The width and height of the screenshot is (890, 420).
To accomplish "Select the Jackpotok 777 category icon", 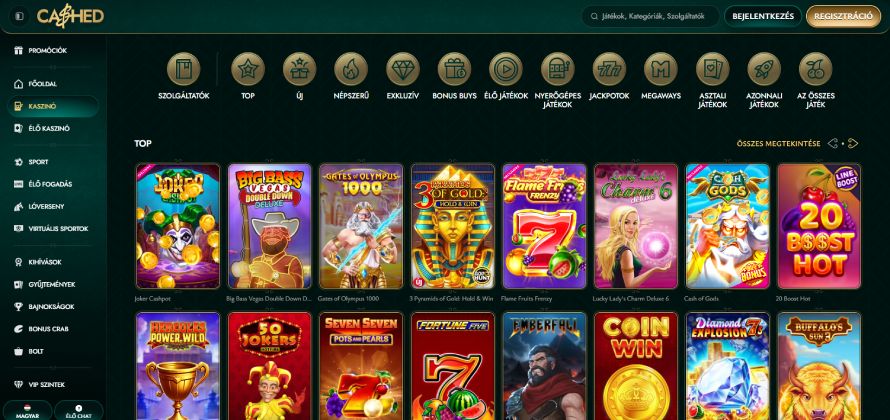I will click(x=609, y=69).
